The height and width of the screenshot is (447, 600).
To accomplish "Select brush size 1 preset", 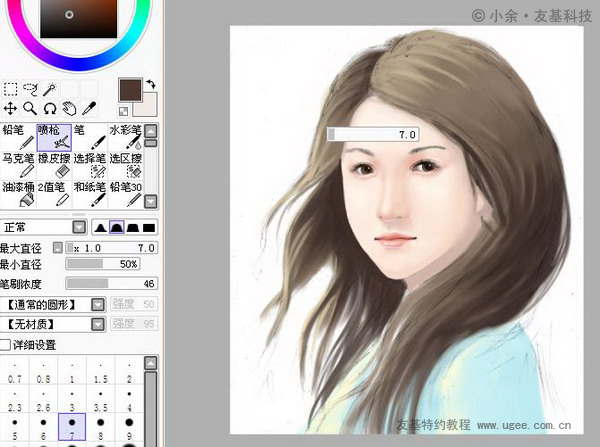I will (x=72, y=371).
